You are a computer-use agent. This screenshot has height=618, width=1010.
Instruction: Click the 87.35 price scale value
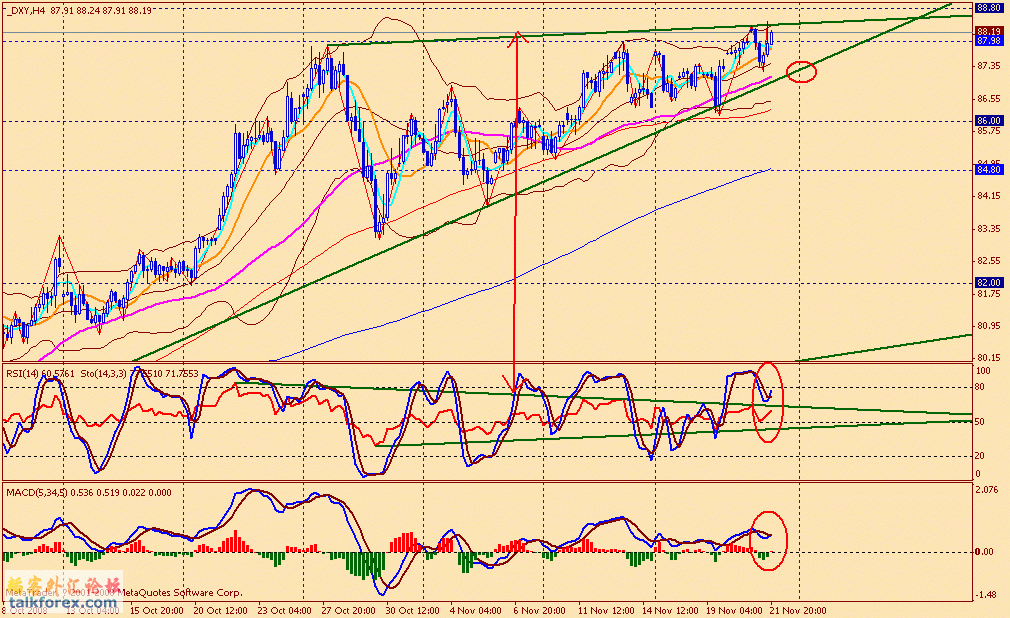(989, 66)
